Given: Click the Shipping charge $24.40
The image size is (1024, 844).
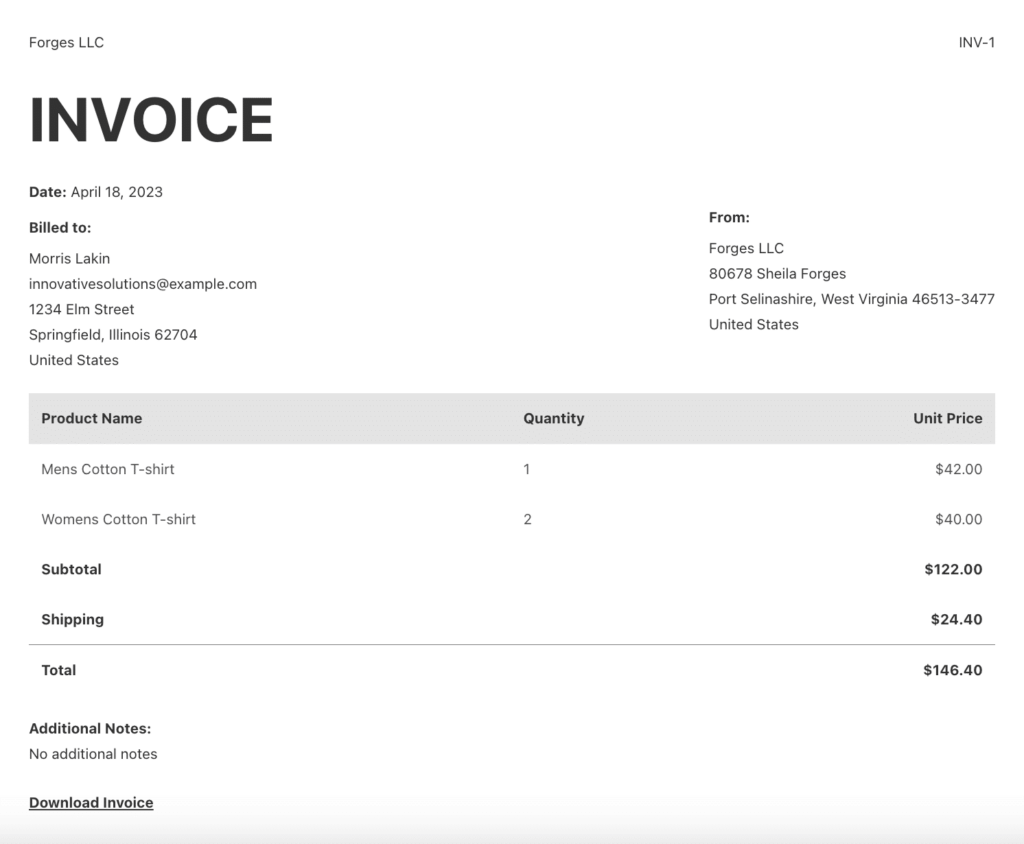Looking at the screenshot, I should pos(958,619).
